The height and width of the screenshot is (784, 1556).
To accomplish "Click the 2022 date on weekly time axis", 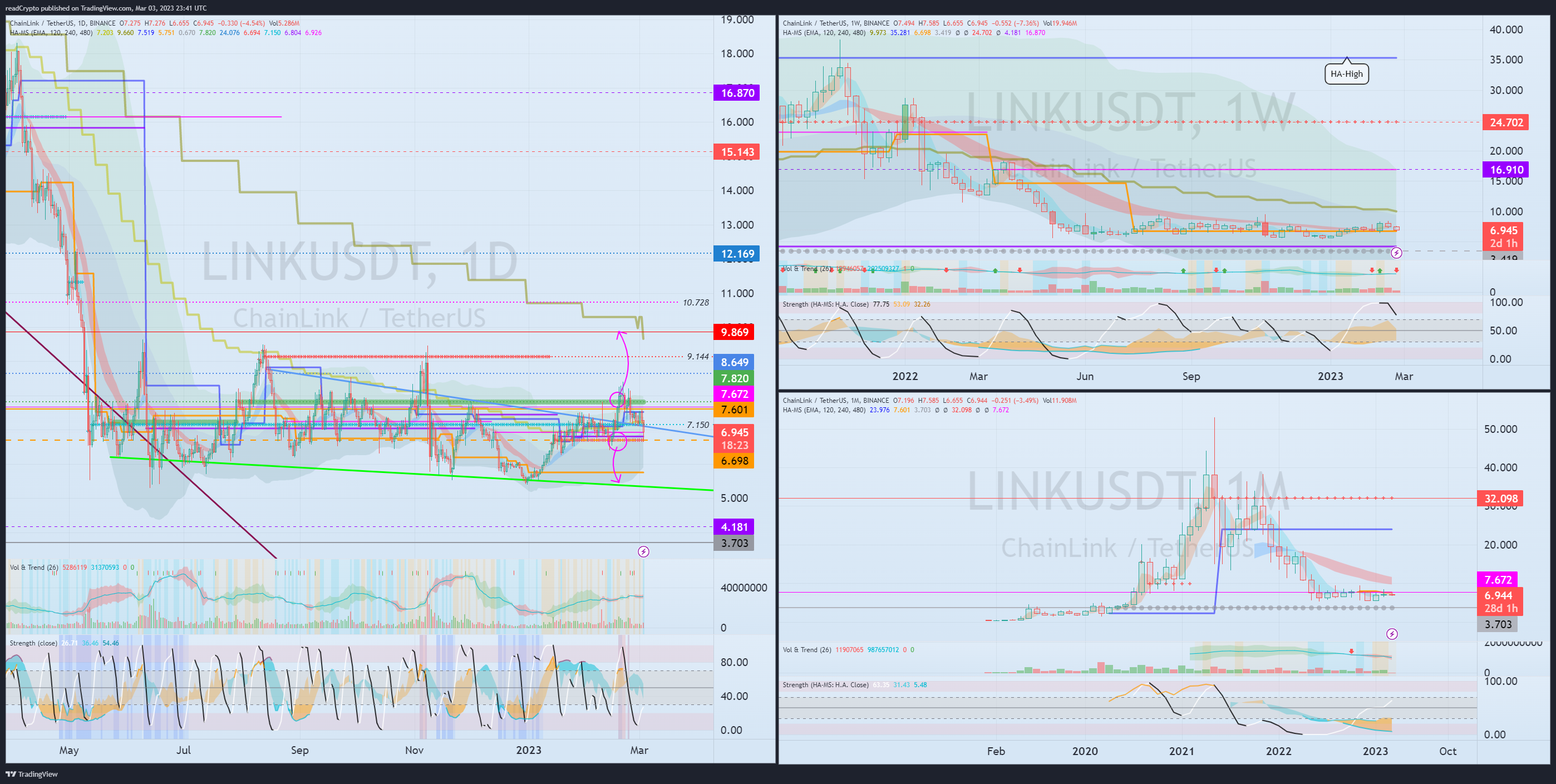I will pos(905,376).
